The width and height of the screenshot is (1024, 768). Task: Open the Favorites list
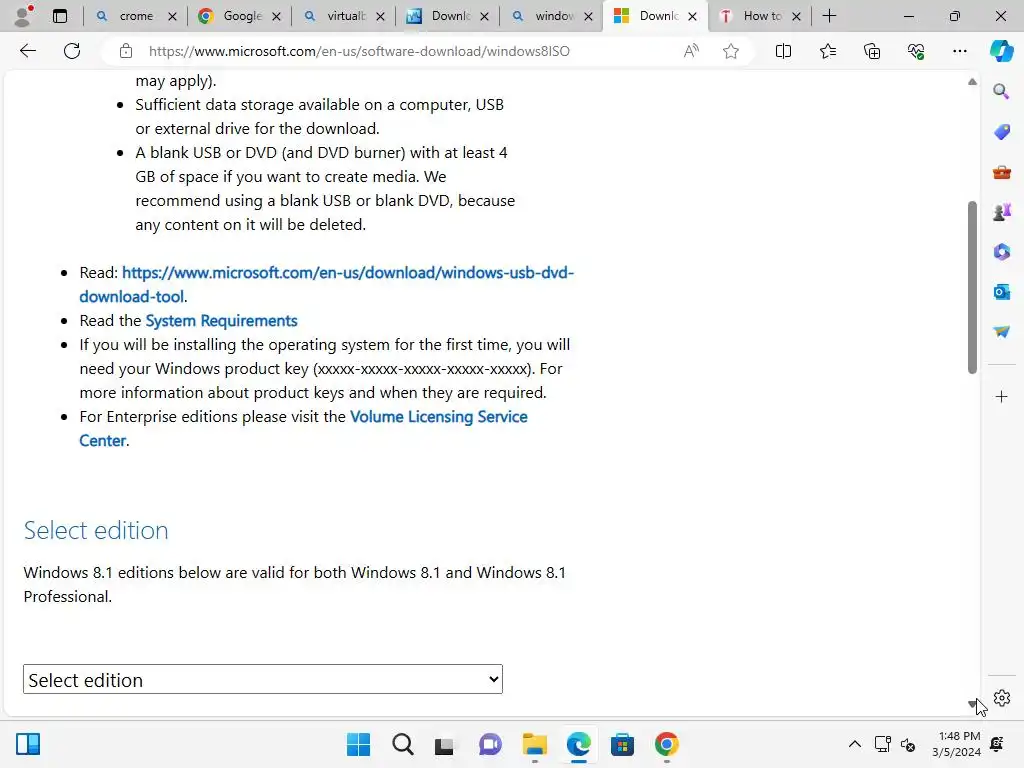click(x=827, y=51)
